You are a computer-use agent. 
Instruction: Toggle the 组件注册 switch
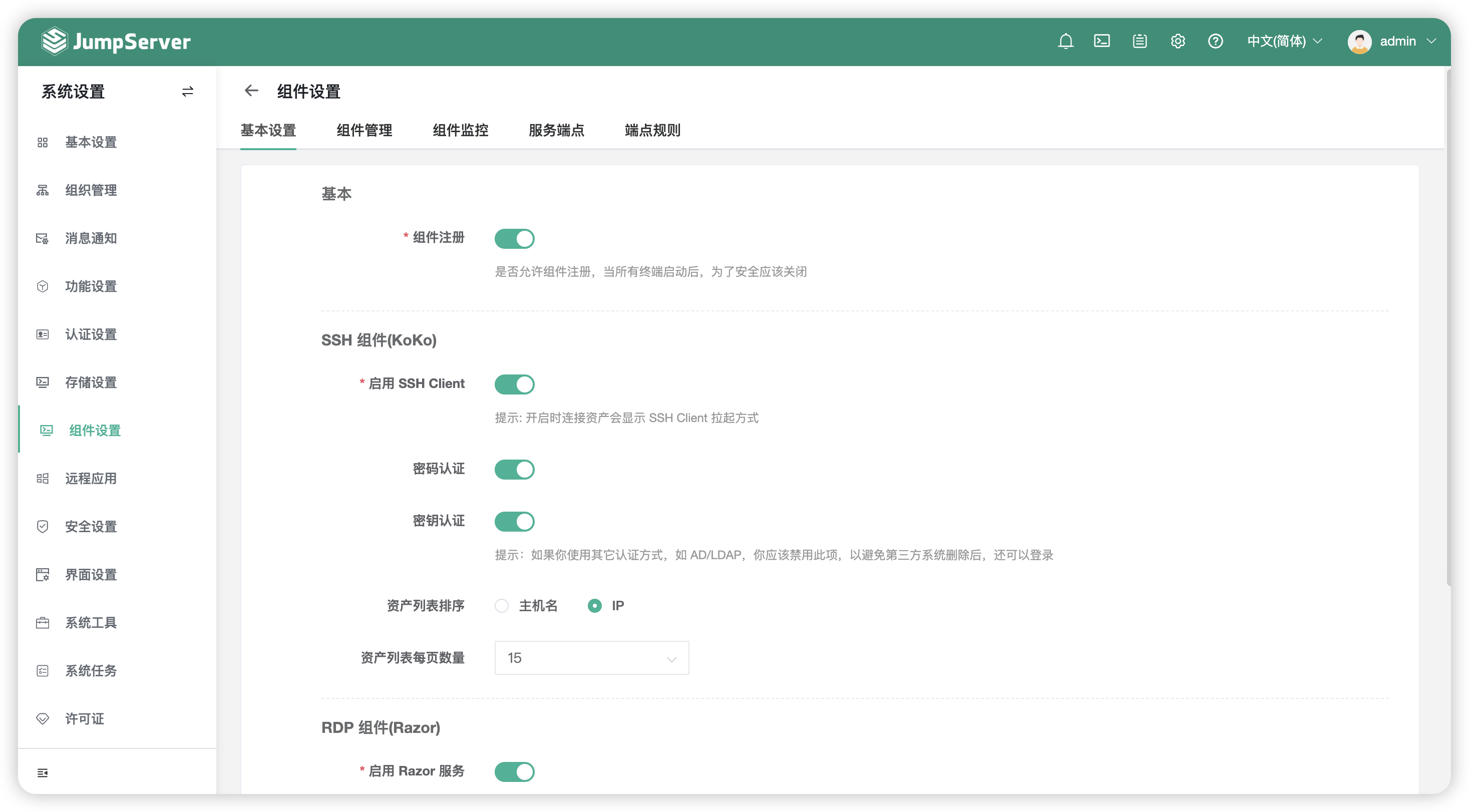pyautogui.click(x=514, y=238)
